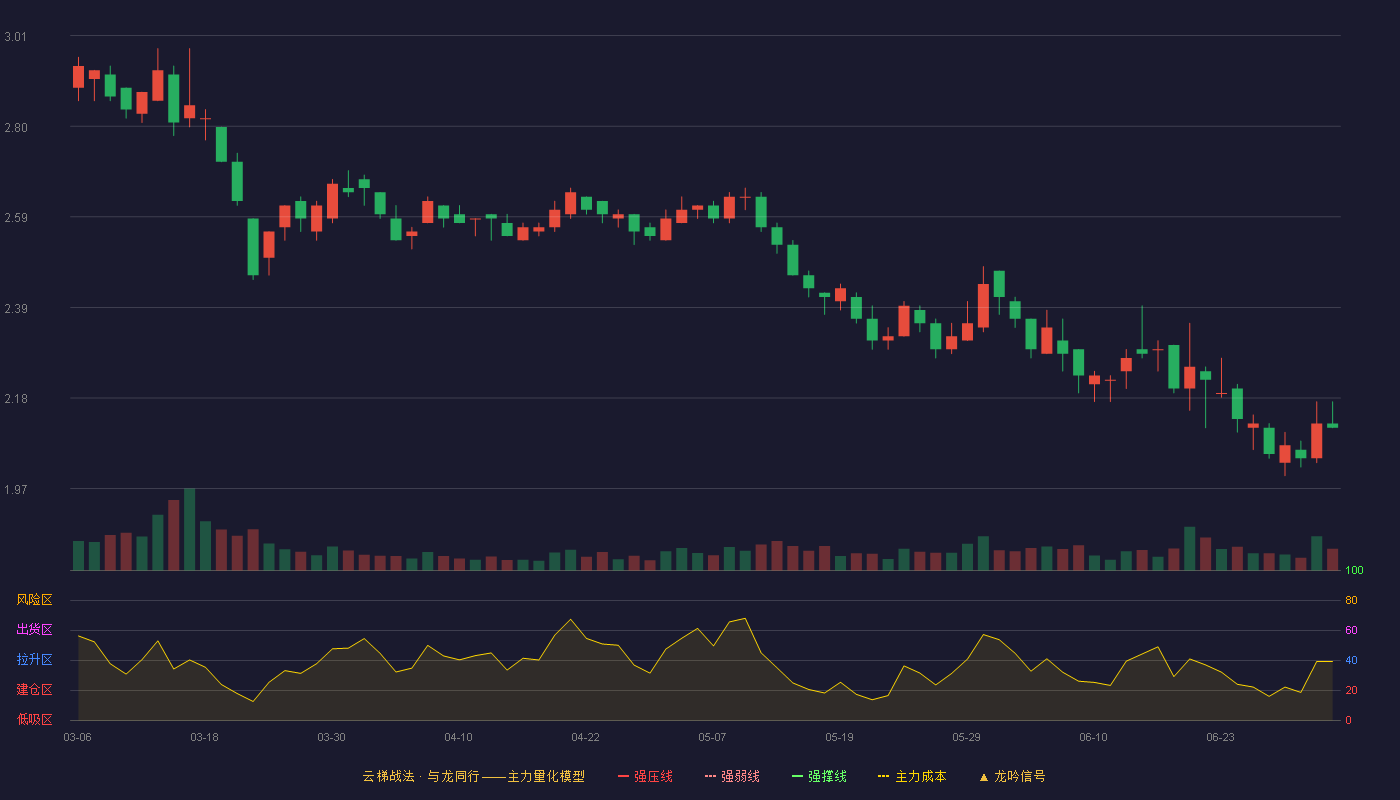This screenshot has width=1400, height=800.
Task: Toggle the 强压线 legend series
Action: [645, 776]
